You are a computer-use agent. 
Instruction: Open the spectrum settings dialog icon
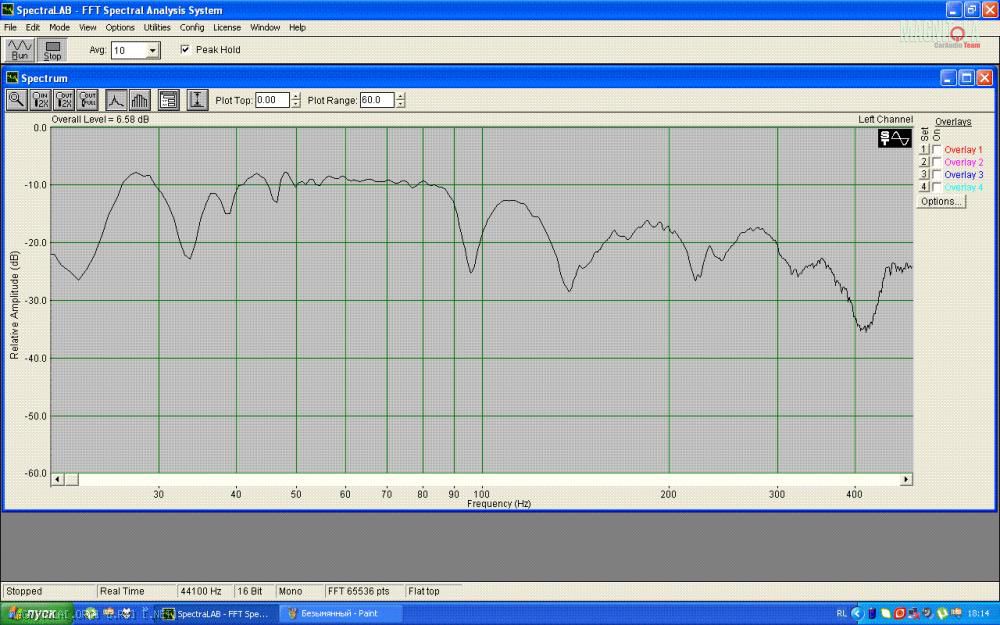[168, 99]
